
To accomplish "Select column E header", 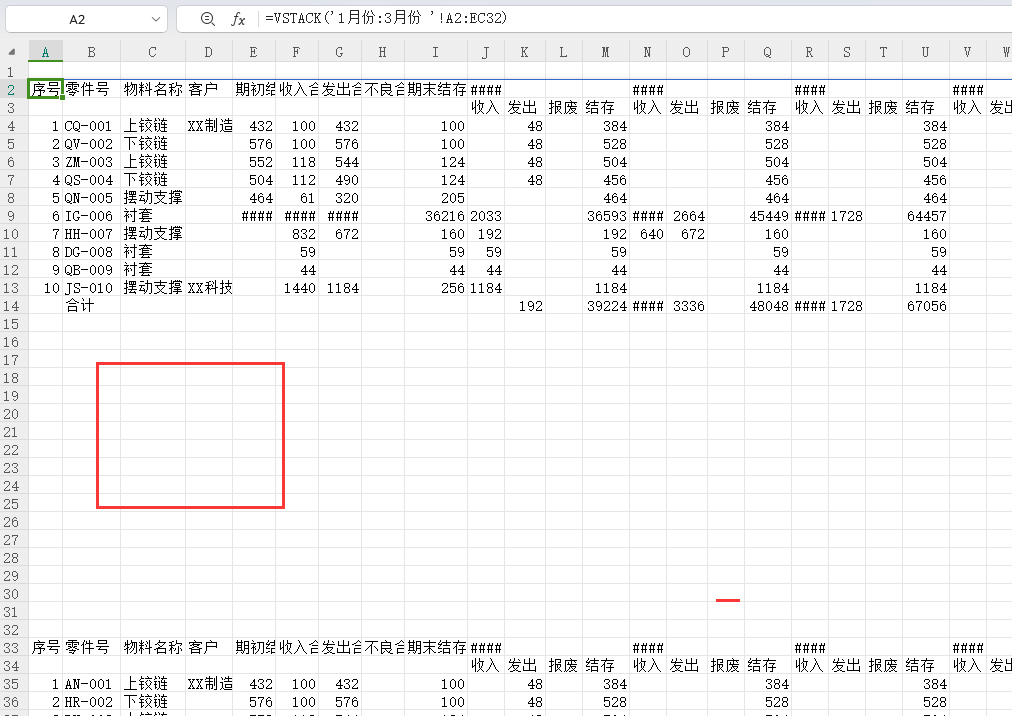I will (x=254, y=52).
